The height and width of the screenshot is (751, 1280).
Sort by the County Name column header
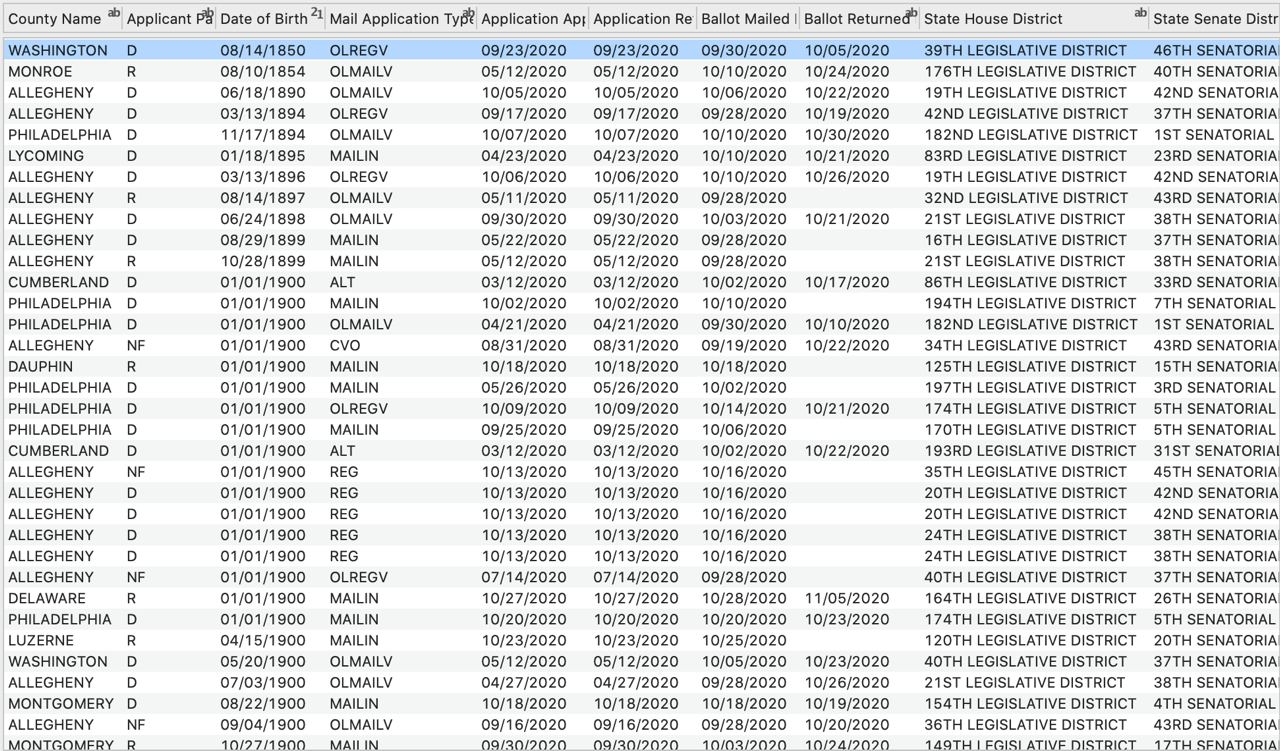point(54,19)
